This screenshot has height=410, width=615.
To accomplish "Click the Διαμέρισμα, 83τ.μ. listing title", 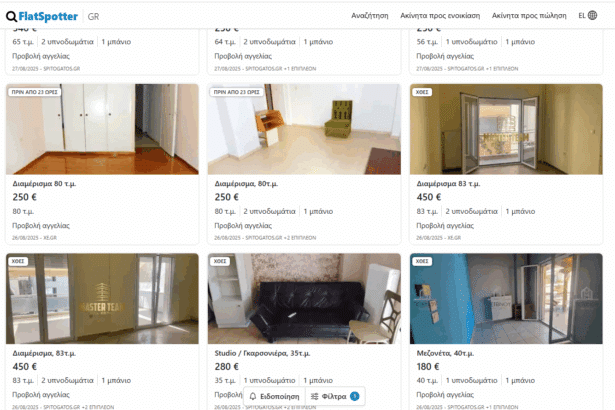I will tap(44, 353).
